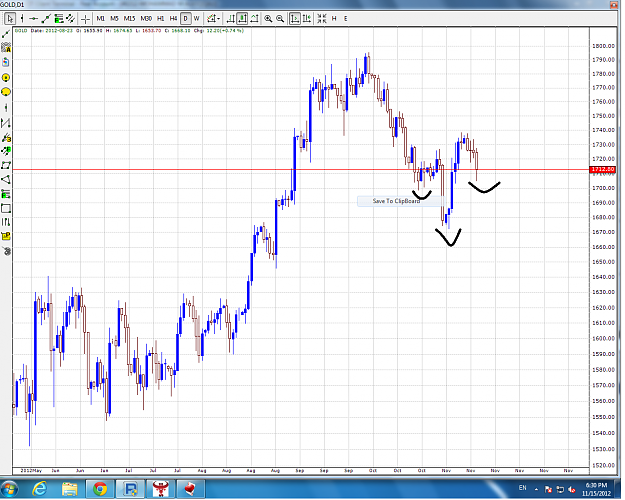Screen dimensions: 625x500
Task: Toggle chart auto-scroll button
Action: (x=295, y=19)
